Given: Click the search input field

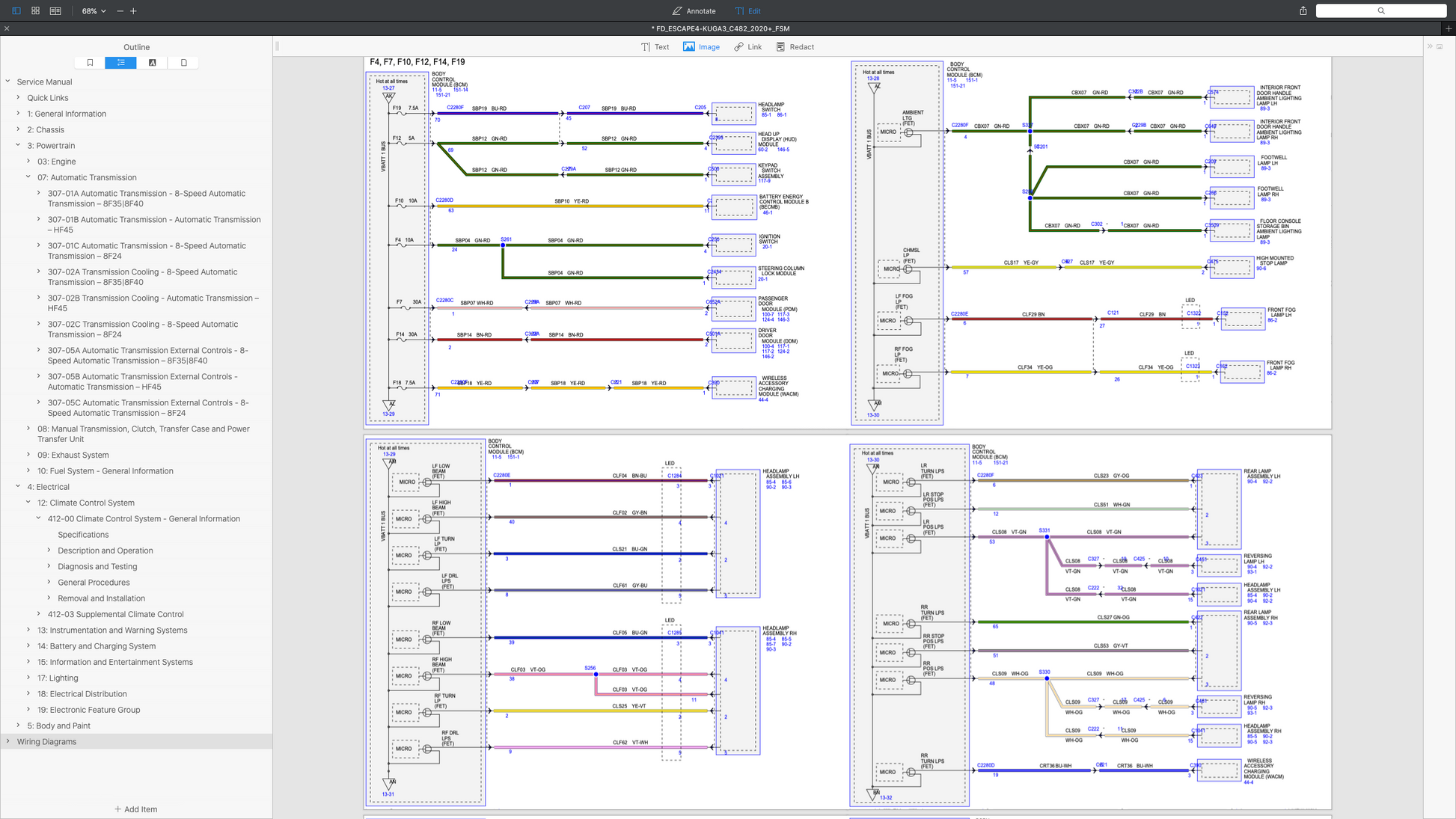Looking at the screenshot, I should [x=1380, y=11].
